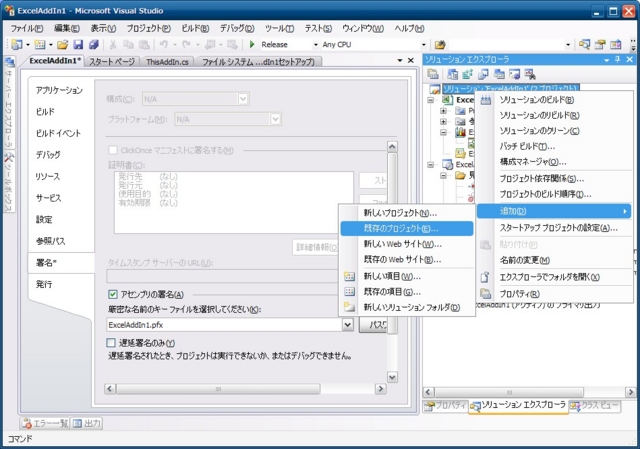Select 既存のプロジェクト from submenu
This screenshot has width=640, height=449.
click(407, 229)
